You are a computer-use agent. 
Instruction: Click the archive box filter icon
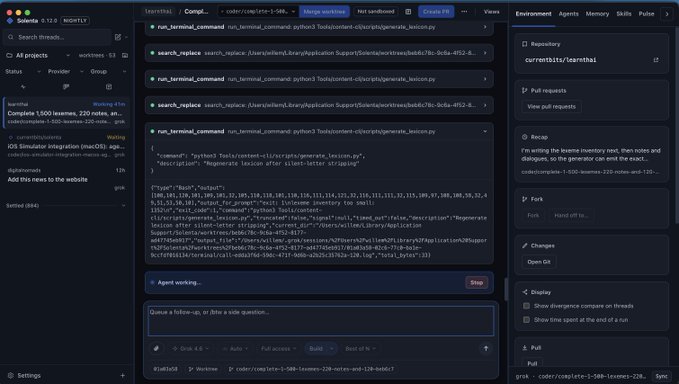click(109, 87)
